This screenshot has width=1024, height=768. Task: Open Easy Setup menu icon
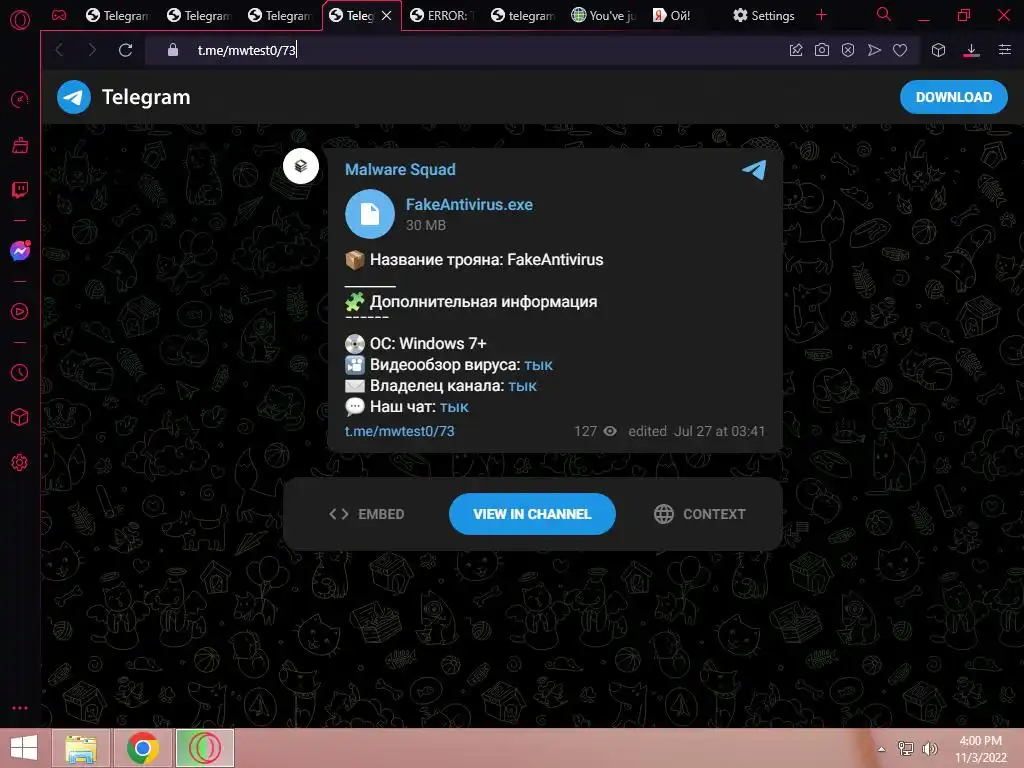(x=1005, y=50)
